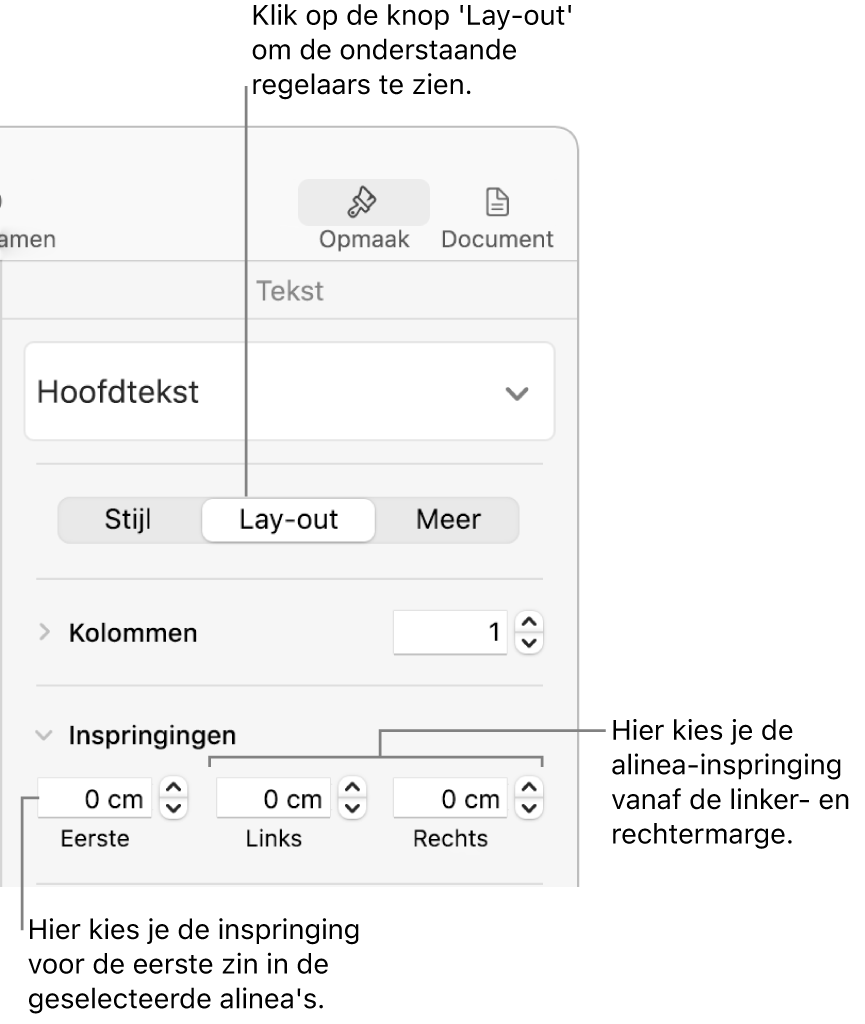
Task: Click the Kolommen number field
Action: coord(450,633)
